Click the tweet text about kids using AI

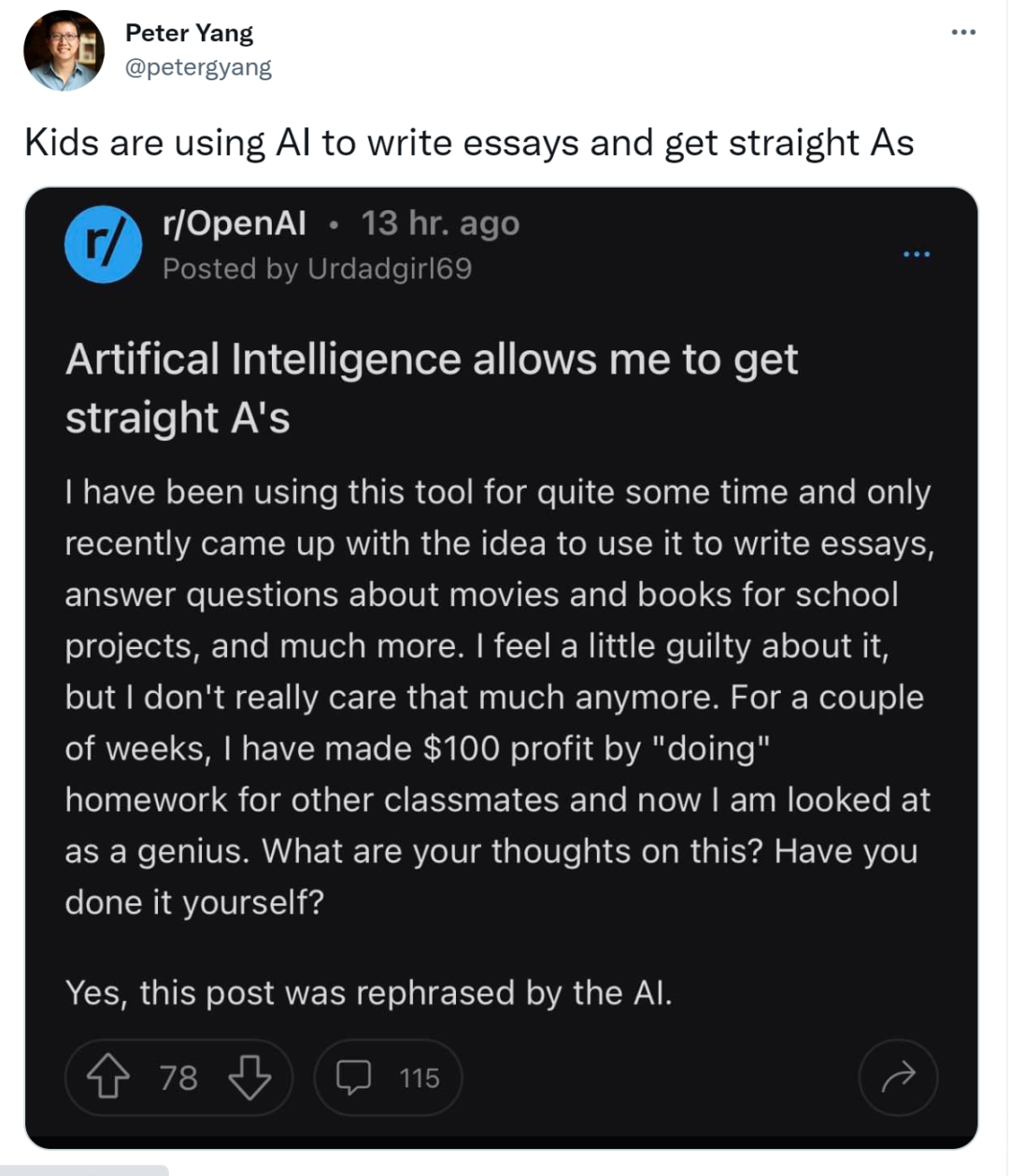(x=469, y=143)
